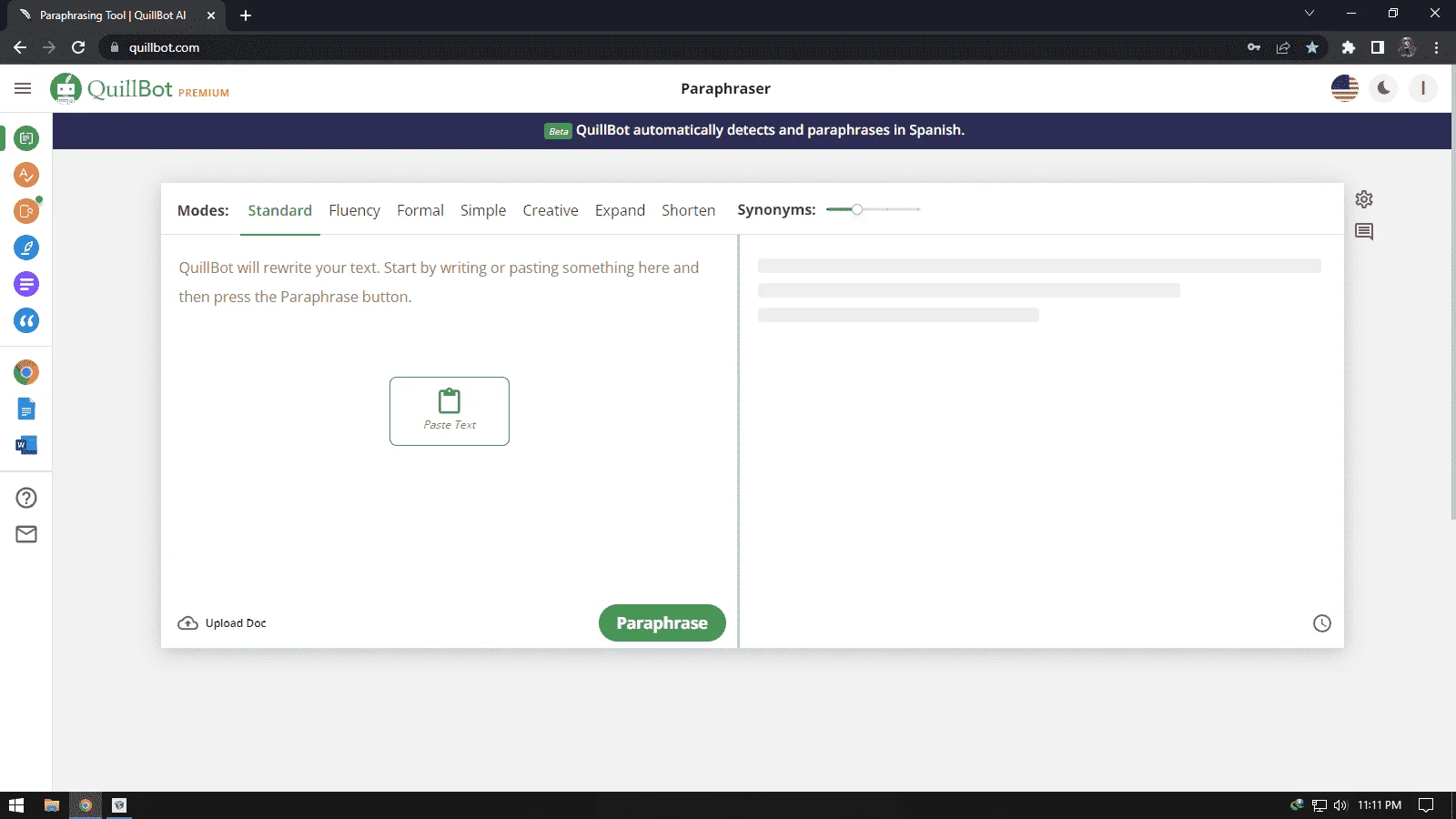Open File Explorer from the taskbar

[52, 805]
